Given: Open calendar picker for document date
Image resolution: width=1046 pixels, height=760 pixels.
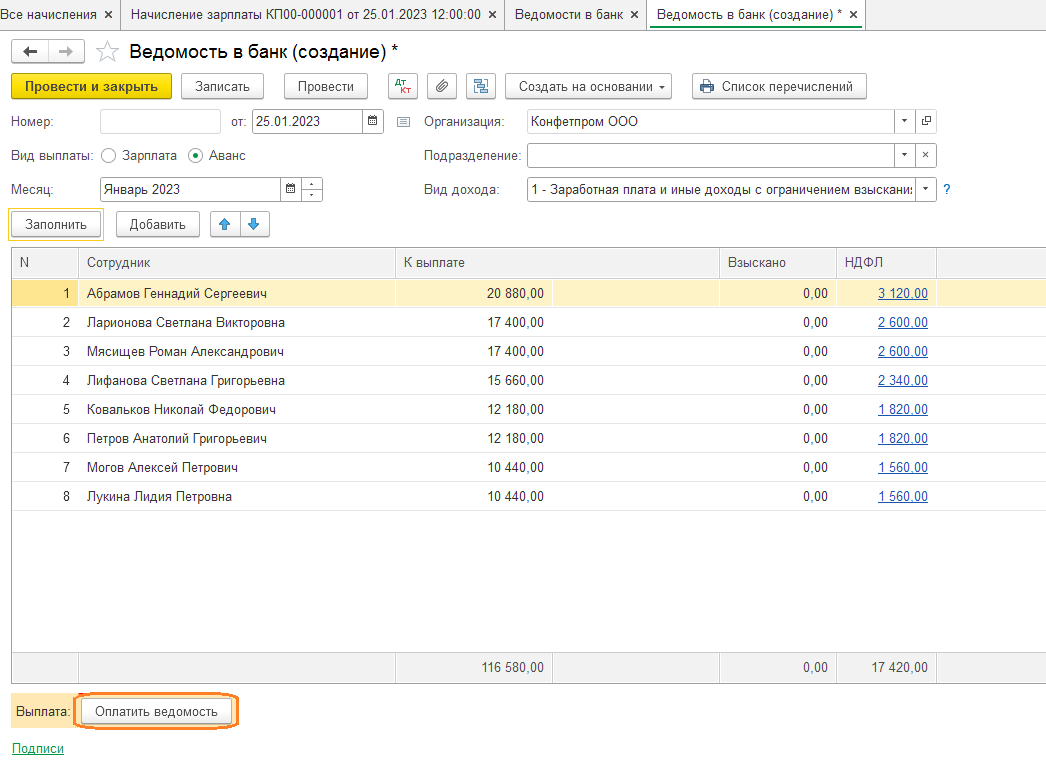Looking at the screenshot, I should pos(373,122).
